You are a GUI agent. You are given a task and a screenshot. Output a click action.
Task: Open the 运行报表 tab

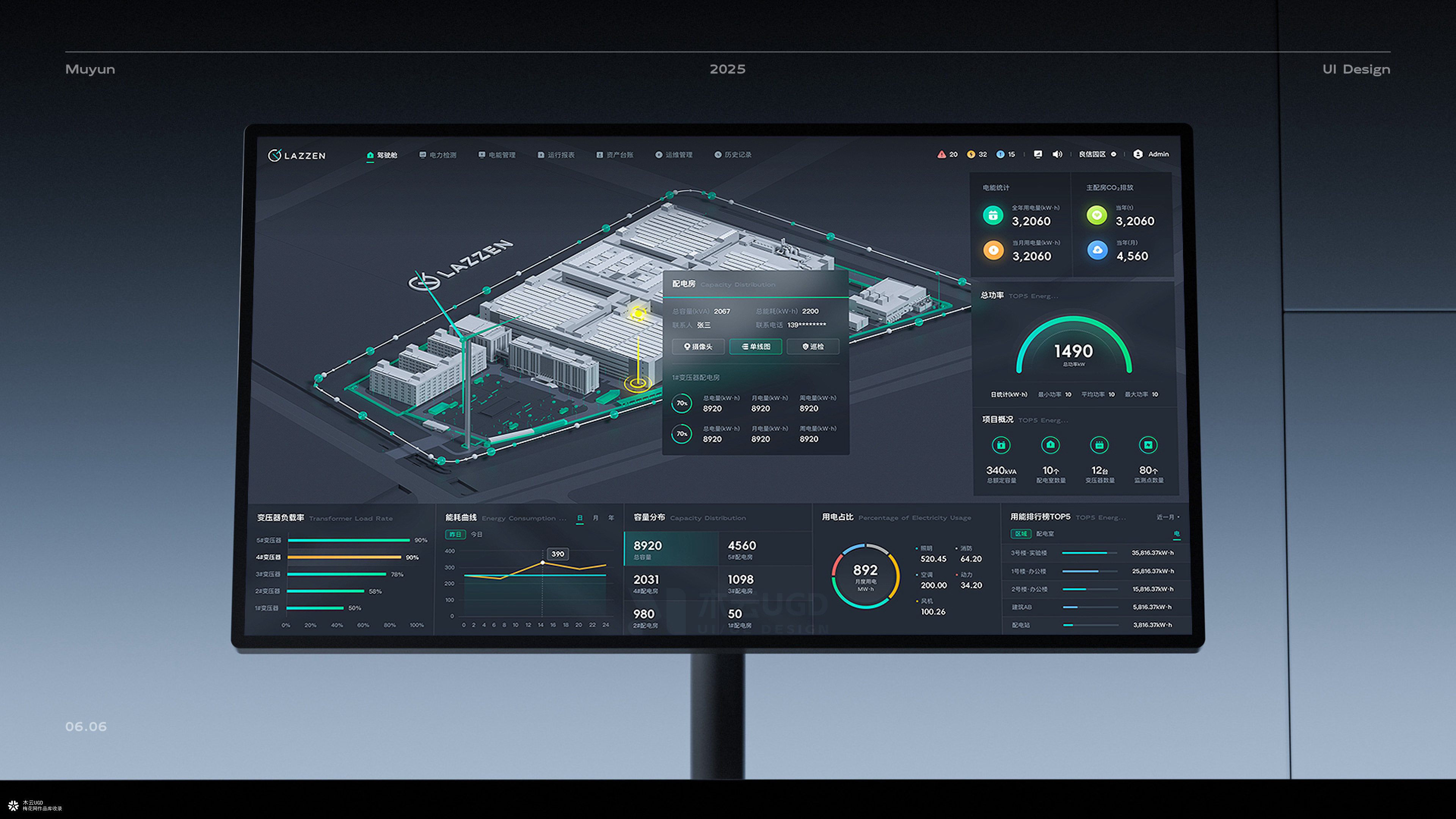coord(556,155)
